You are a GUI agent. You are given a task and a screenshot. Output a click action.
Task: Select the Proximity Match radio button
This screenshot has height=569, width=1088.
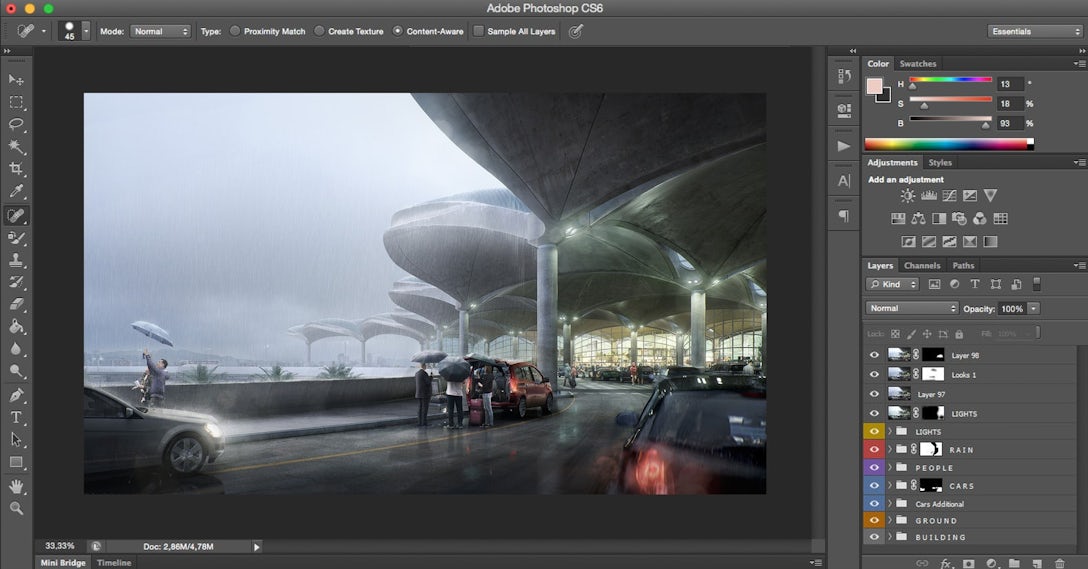click(x=235, y=31)
